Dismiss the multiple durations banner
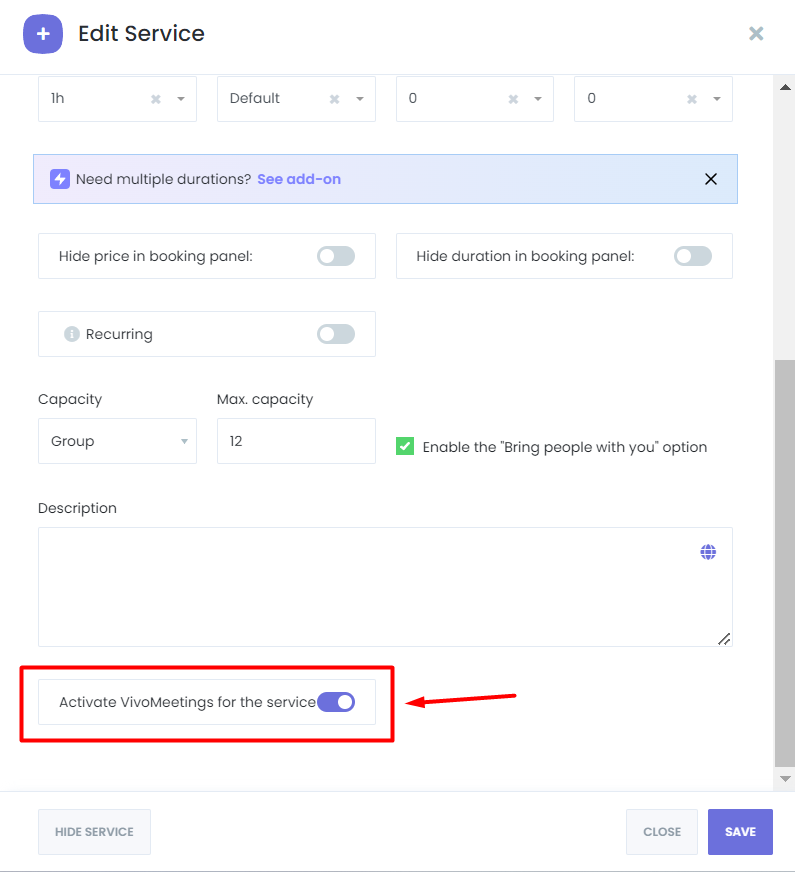 coord(711,179)
